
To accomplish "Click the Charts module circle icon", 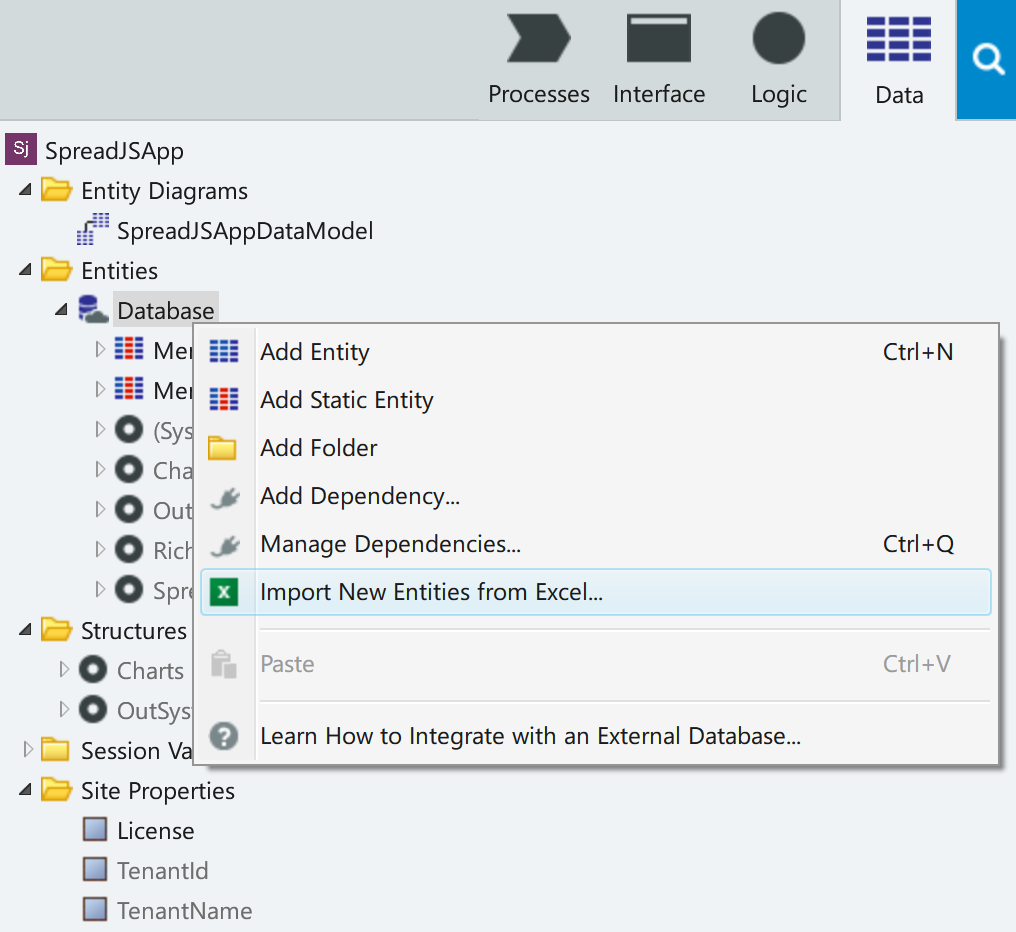I will 93,670.
